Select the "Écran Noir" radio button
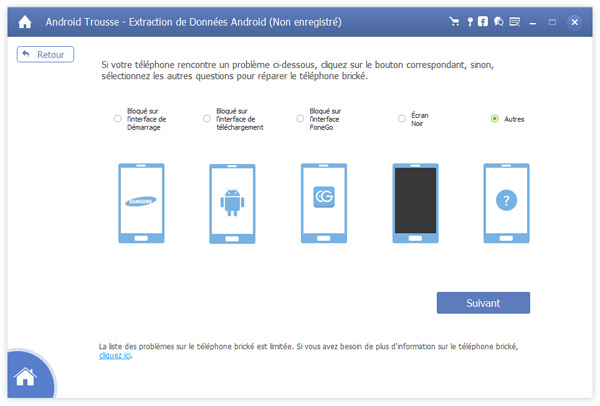The width and height of the screenshot is (600, 406). coord(402,118)
